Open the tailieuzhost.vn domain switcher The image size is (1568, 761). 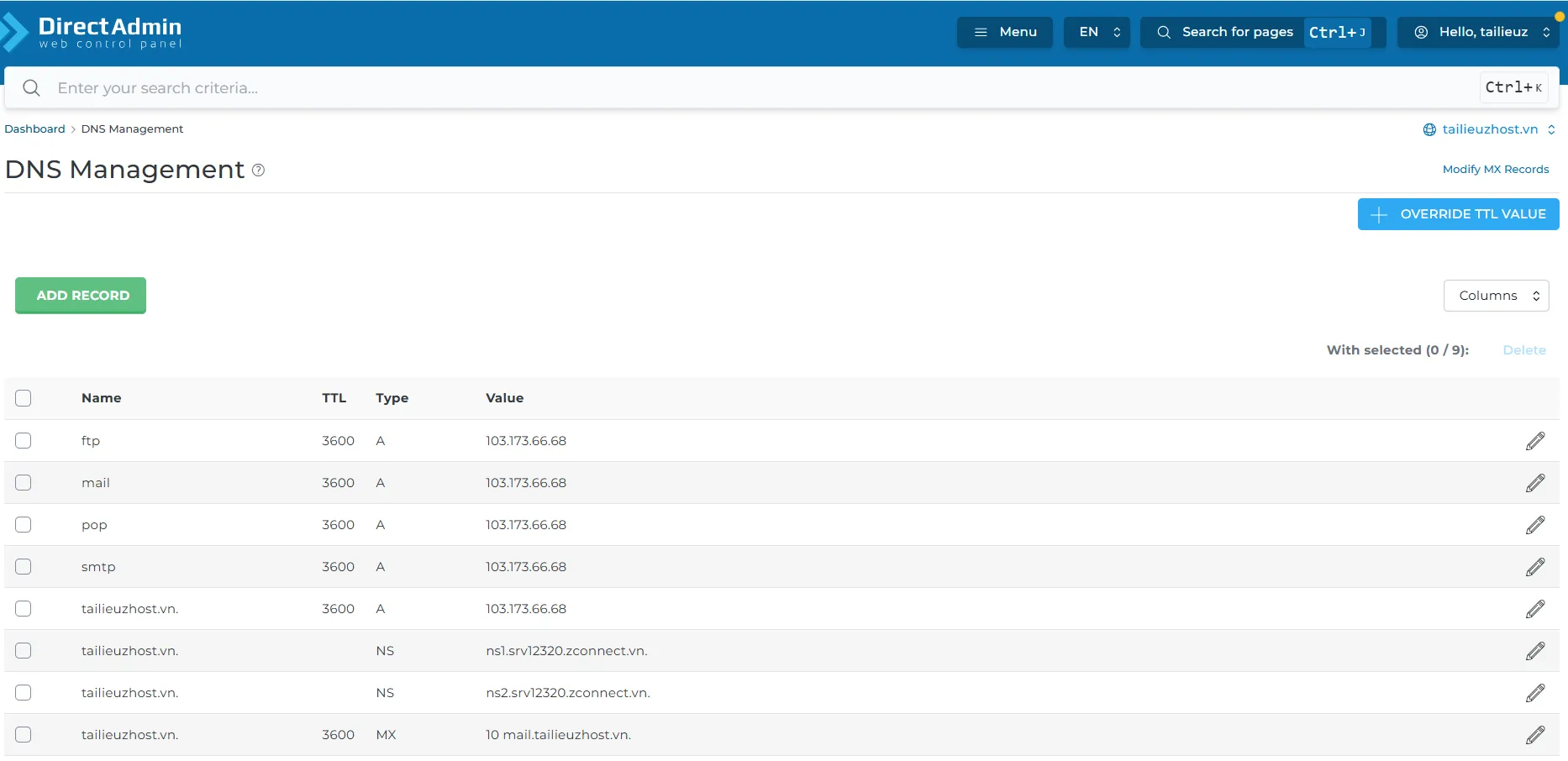(1489, 129)
